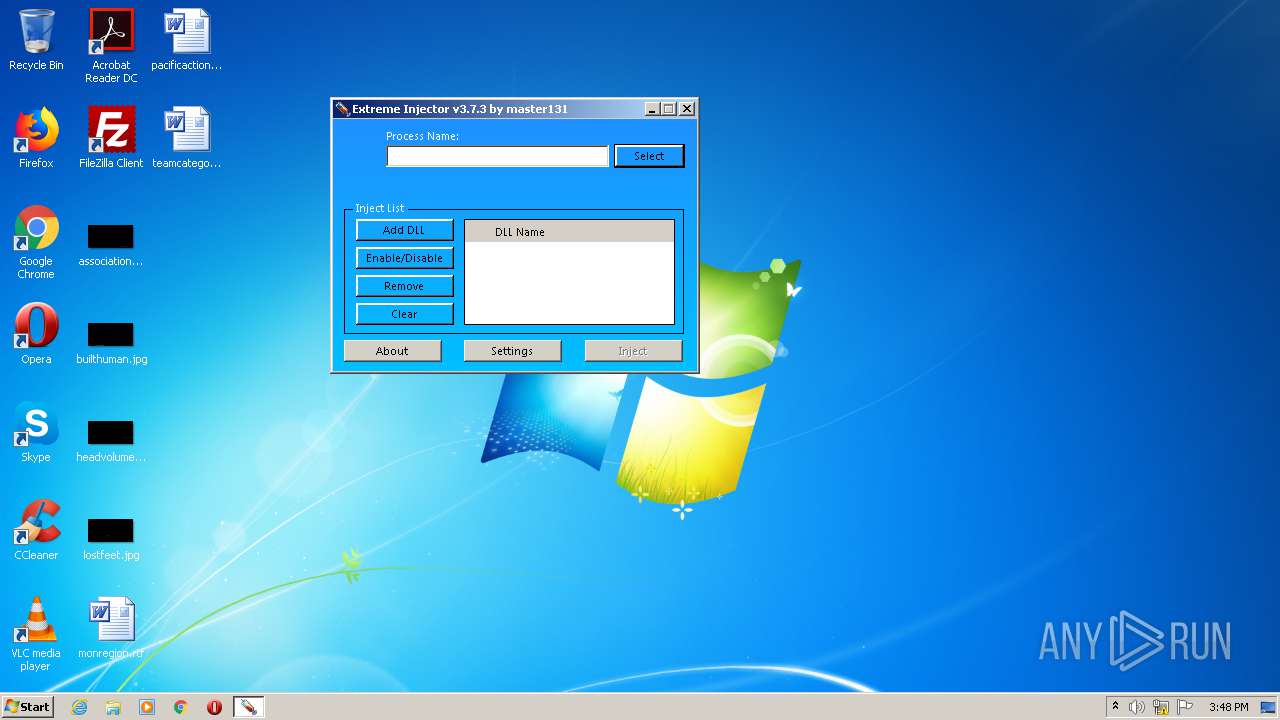The width and height of the screenshot is (1280, 720).
Task: Launch the Google Chrome desktop shortcut
Action: pyautogui.click(x=36, y=242)
